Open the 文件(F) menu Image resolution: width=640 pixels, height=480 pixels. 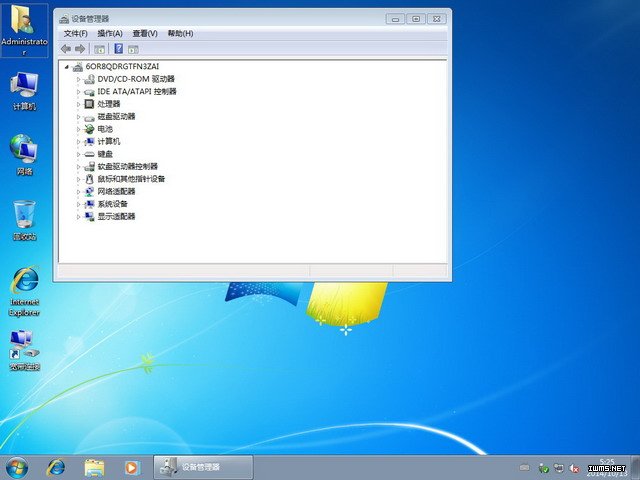click(75, 33)
